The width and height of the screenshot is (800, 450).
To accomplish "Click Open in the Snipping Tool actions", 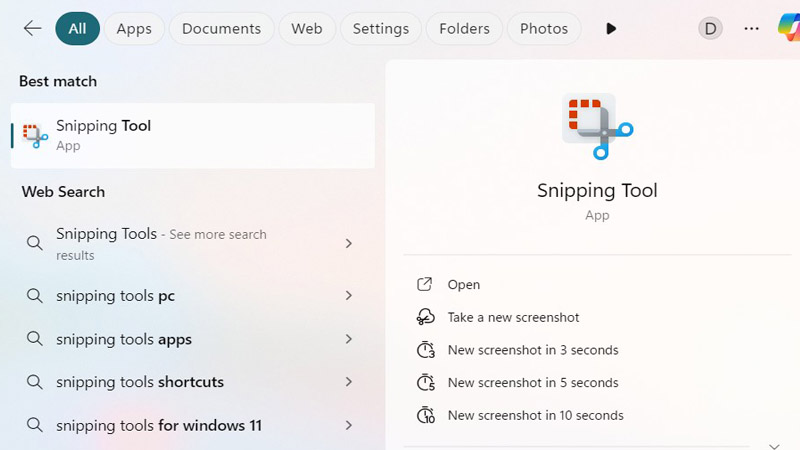I will point(464,285).
